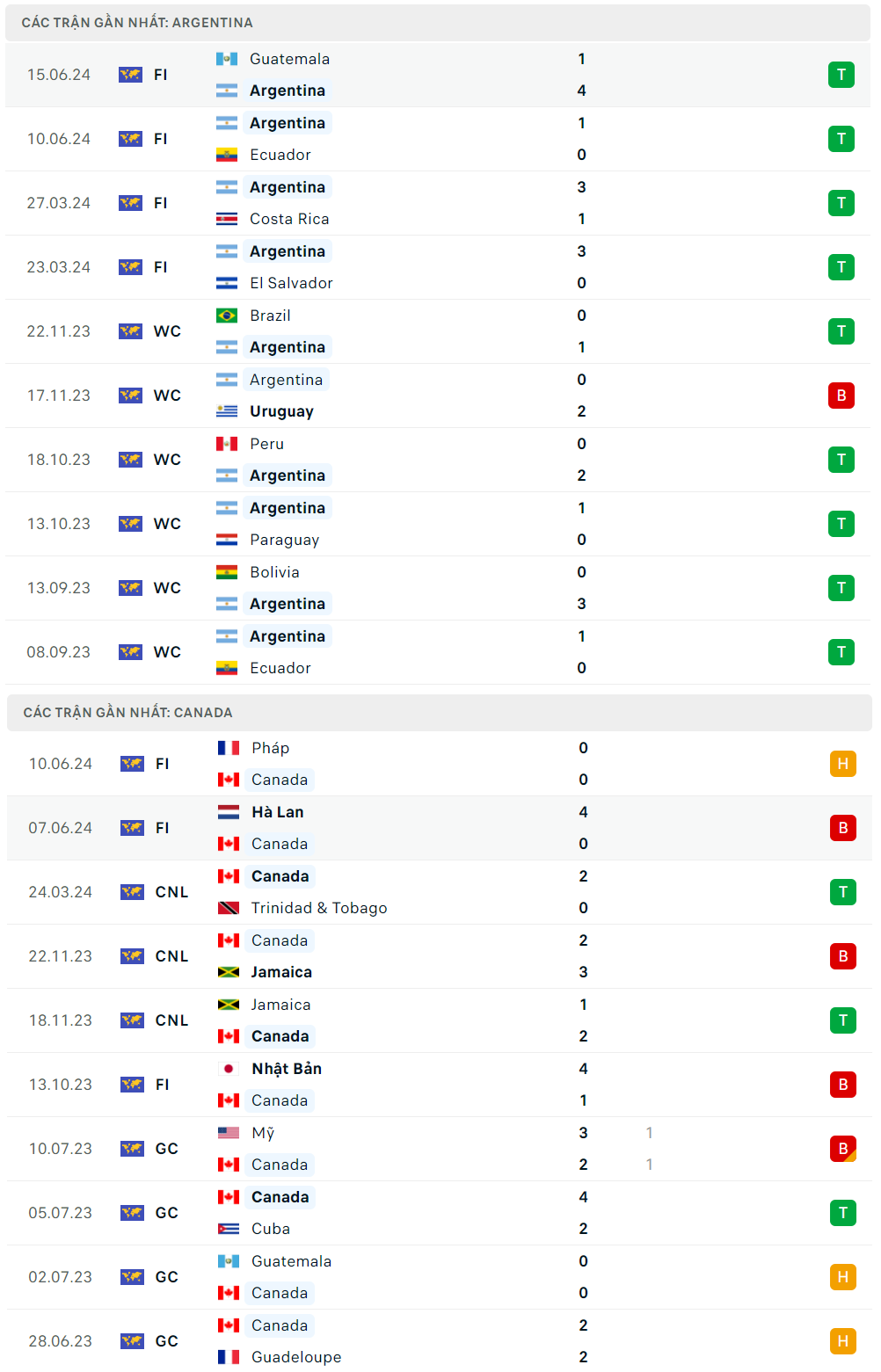
Task: Click the Uruguay flag icon
Action: 227,411
